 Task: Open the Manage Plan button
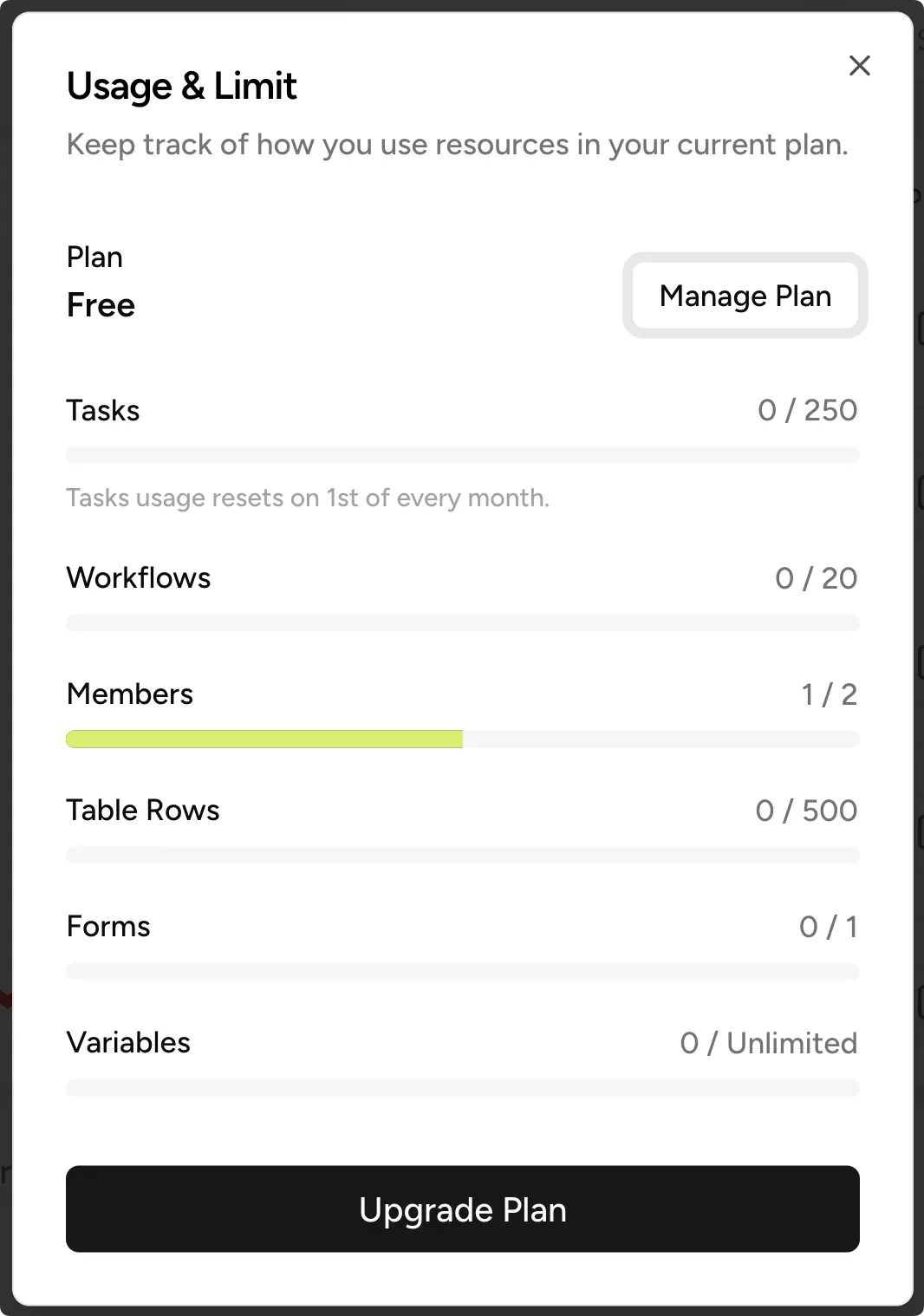(x=745, y=296)
